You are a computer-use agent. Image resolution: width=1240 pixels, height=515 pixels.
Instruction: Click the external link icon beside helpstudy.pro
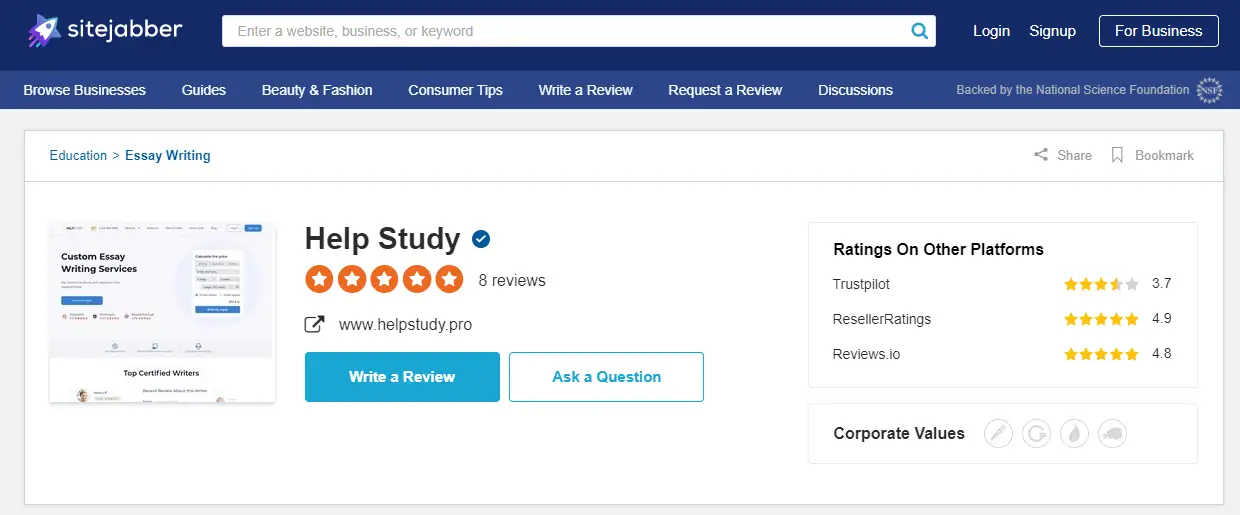[314, 324]
